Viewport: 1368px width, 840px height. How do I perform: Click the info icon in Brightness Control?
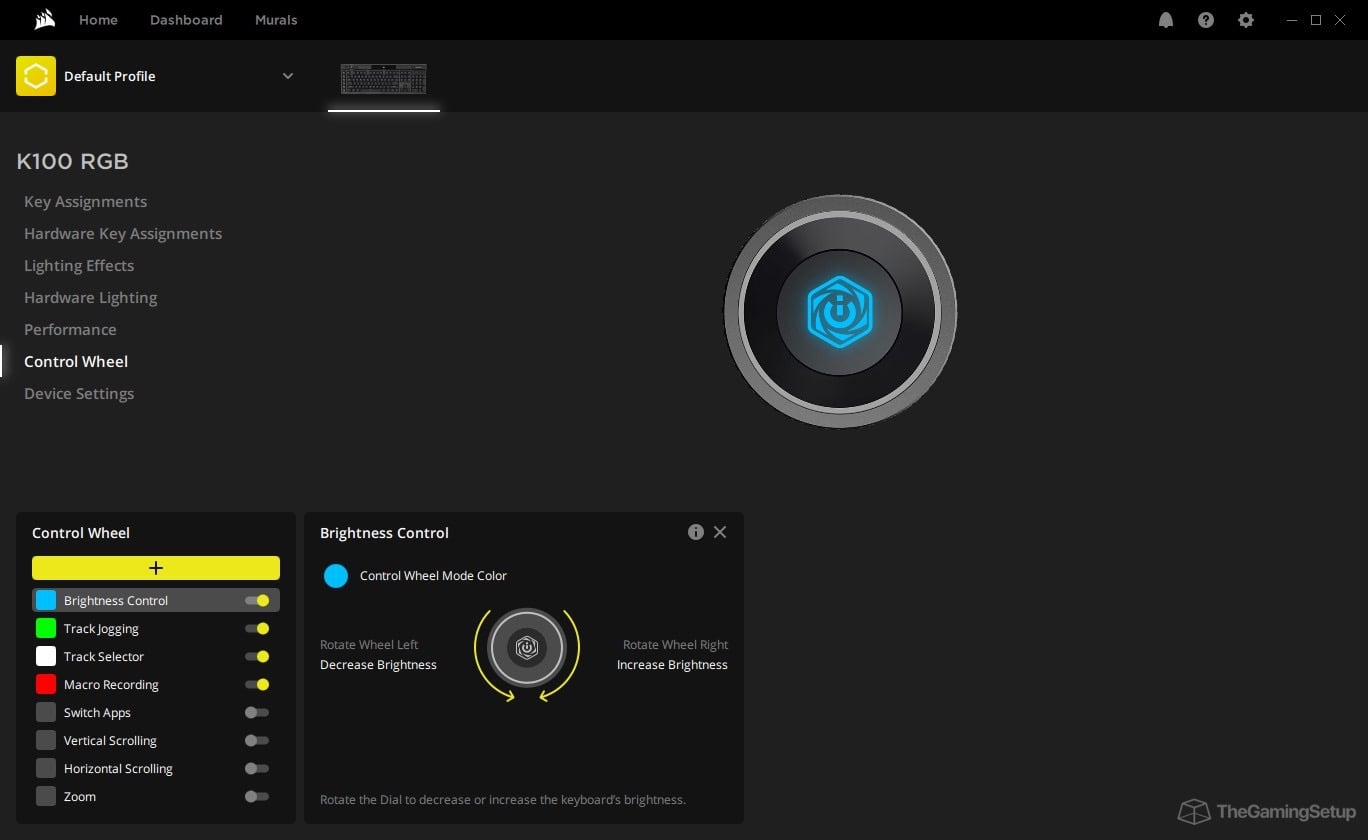[695, 532]
